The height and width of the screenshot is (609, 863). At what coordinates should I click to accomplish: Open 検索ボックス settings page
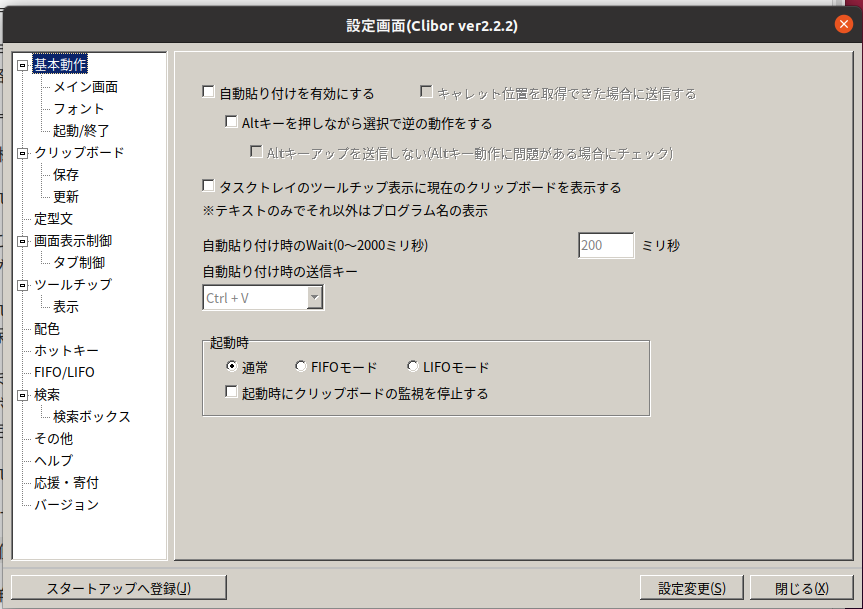92,417
